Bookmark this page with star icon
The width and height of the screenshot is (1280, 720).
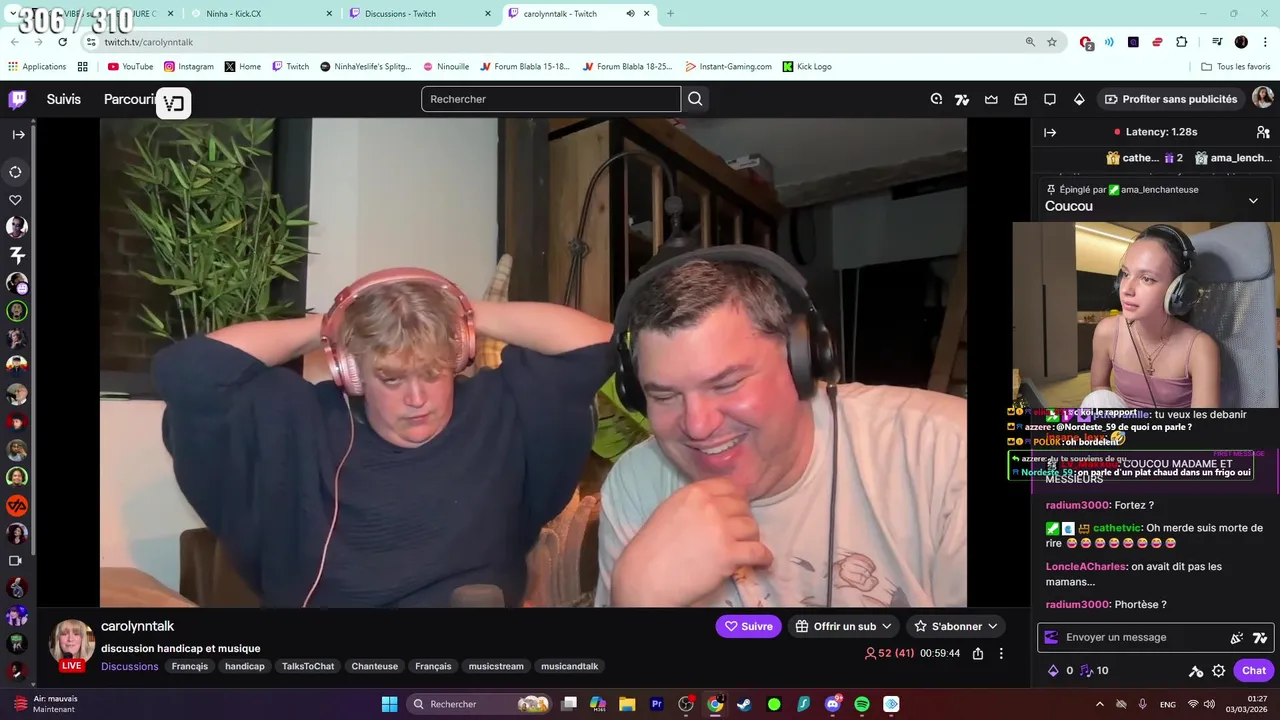1052,42
